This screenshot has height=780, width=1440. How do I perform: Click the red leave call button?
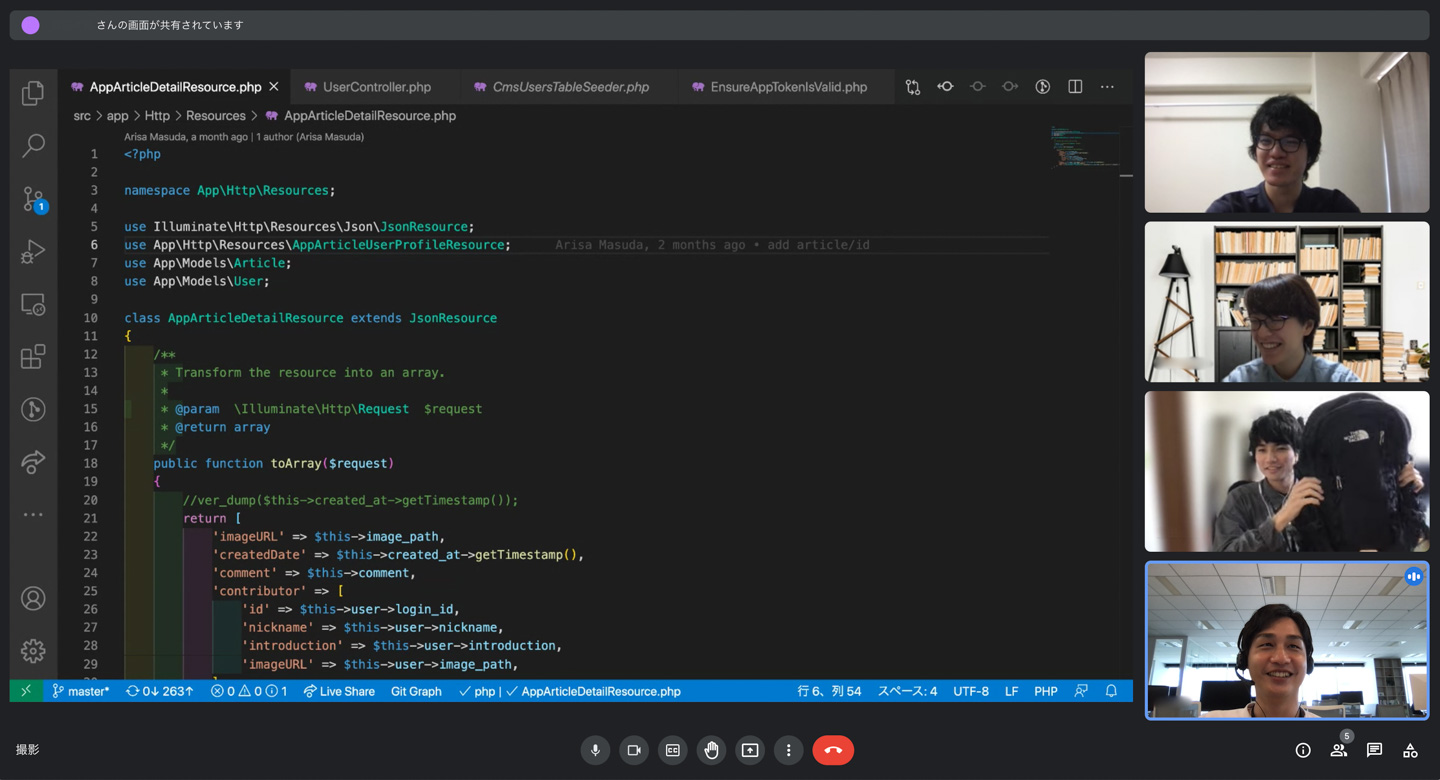(833, 750)
